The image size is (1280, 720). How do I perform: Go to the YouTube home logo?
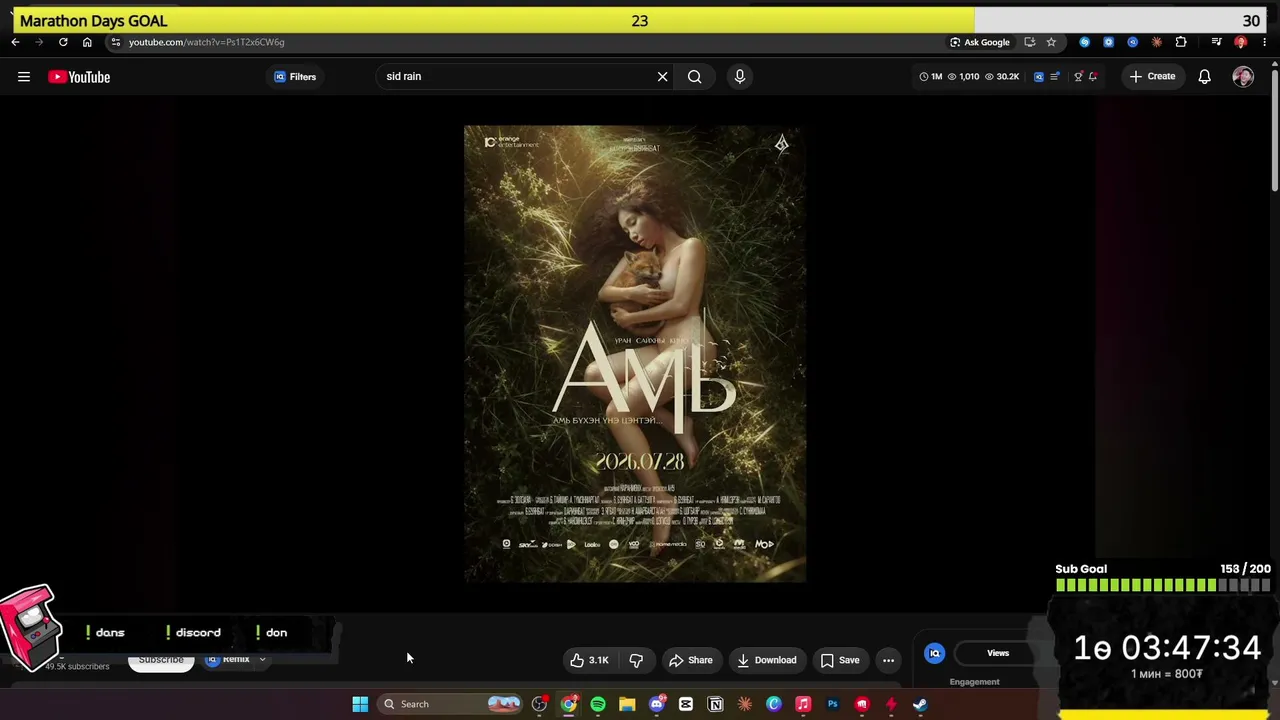(79, 77)
